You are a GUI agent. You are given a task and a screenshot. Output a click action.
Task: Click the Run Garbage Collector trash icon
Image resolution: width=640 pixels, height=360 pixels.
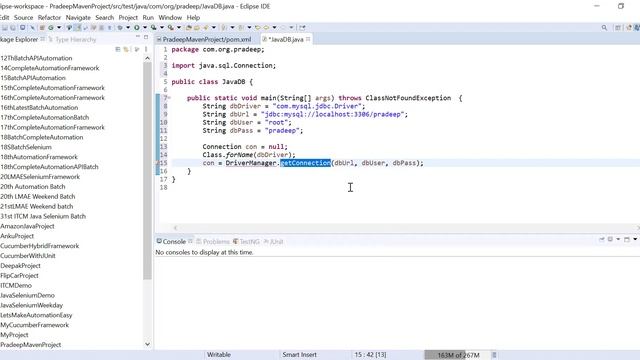(494, 355)
